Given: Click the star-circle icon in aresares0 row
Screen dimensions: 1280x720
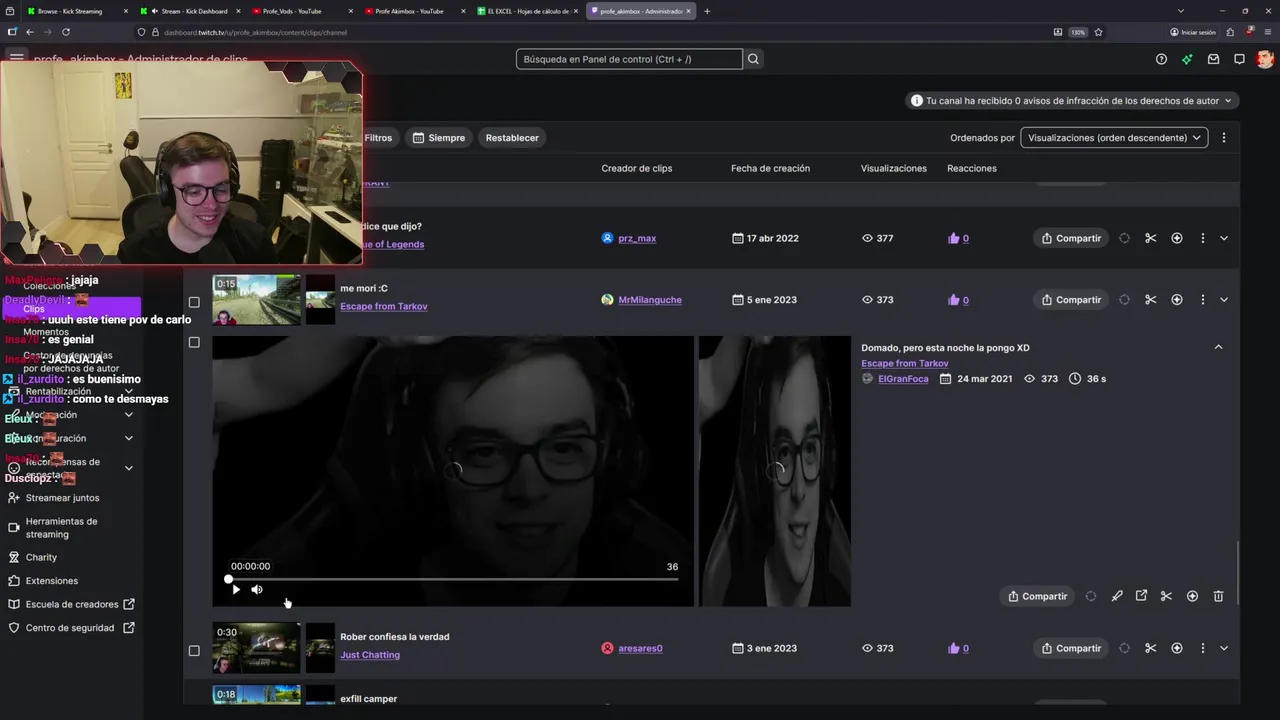Looking at the screenshot, I should click(x=1177, y=648).
